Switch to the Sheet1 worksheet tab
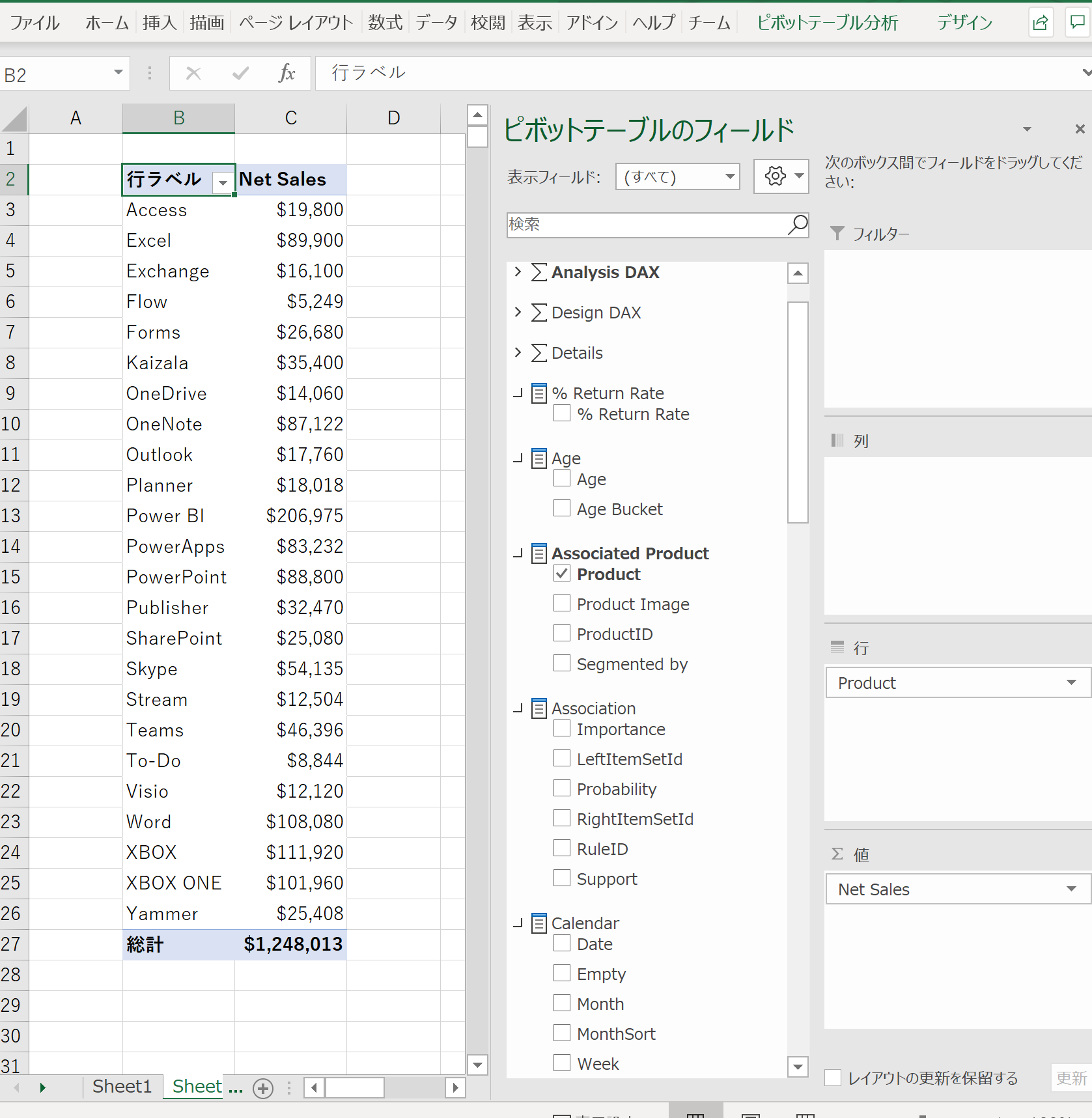This screenshot has height=1118, width=1092. (122, 1087)
